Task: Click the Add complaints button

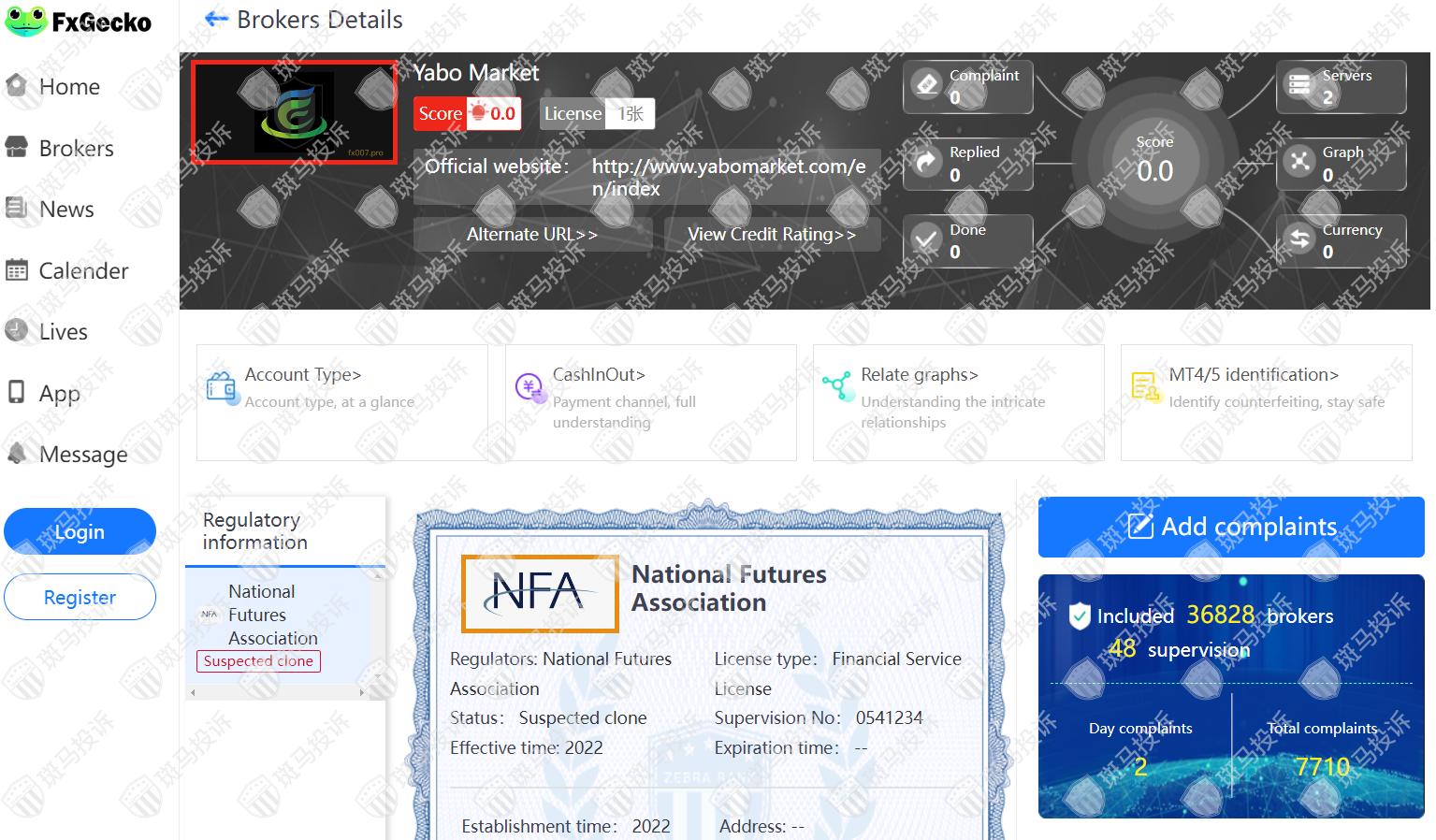Action: coord(1231,527)
